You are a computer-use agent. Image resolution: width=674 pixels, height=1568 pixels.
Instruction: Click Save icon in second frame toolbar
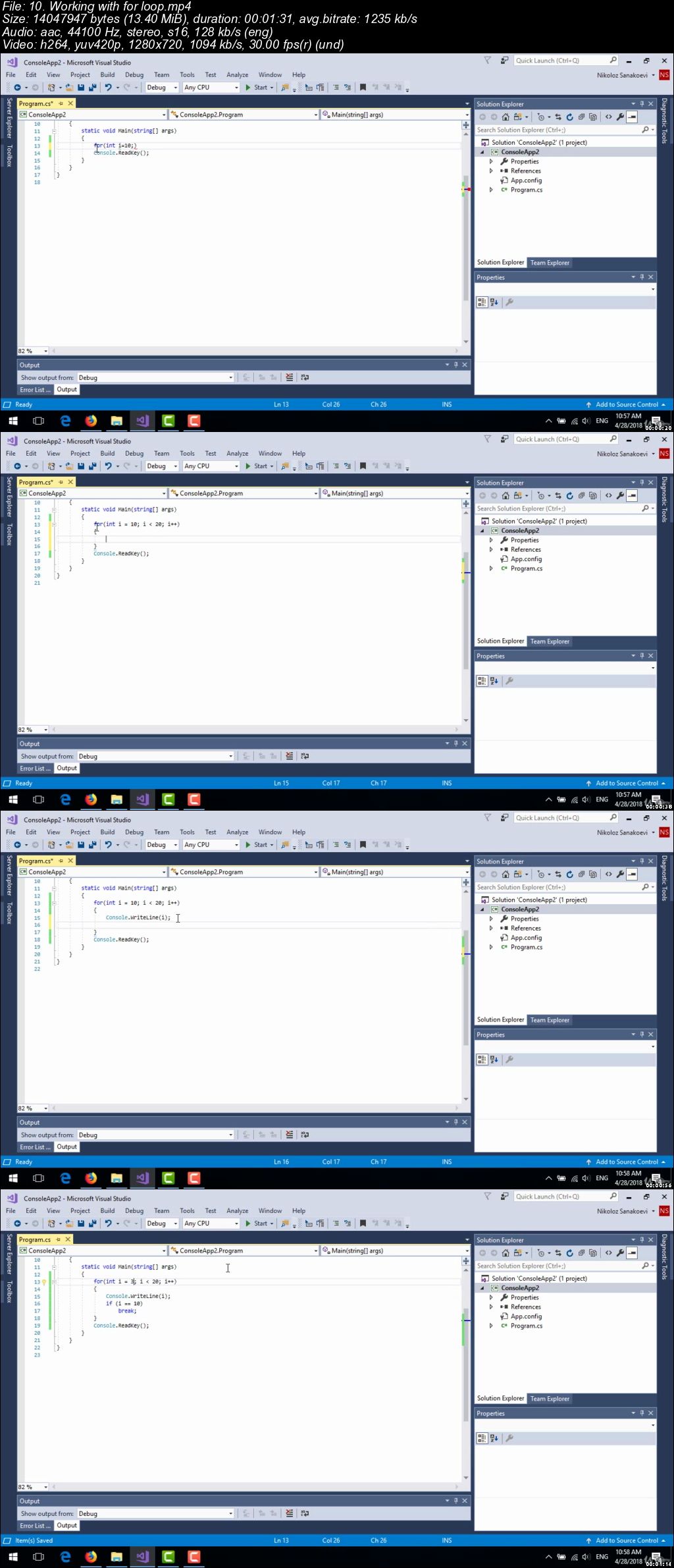click(81, 466)
